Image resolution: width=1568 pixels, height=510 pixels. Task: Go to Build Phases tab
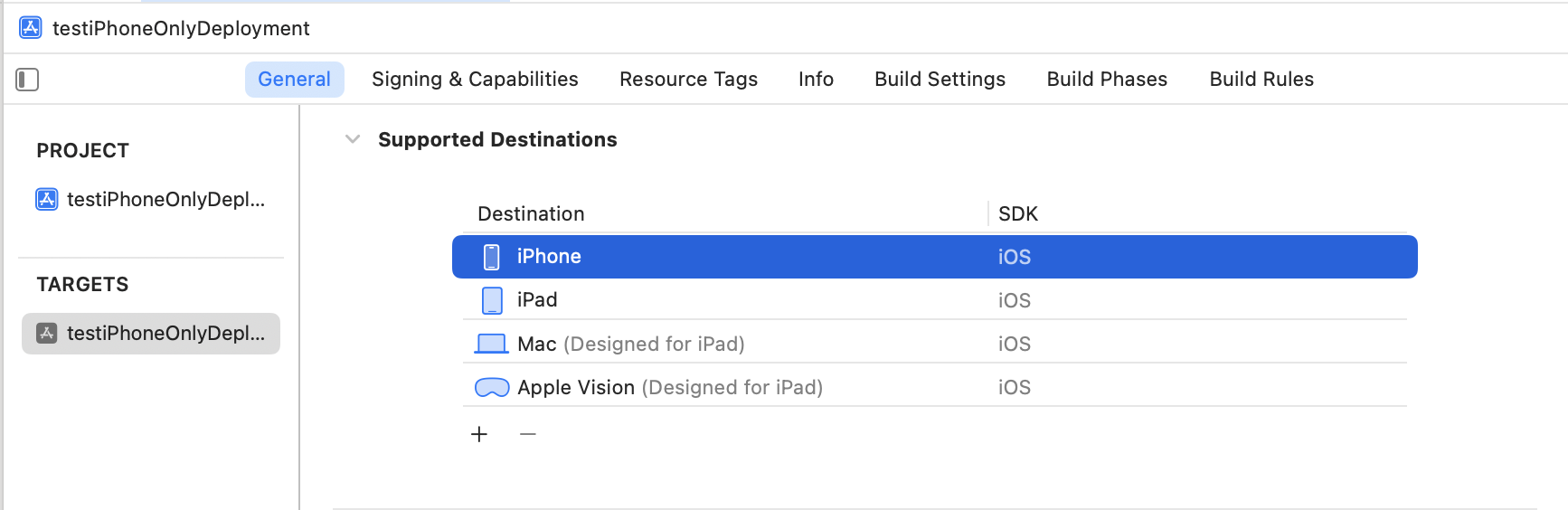click(x=1107, y=80)
